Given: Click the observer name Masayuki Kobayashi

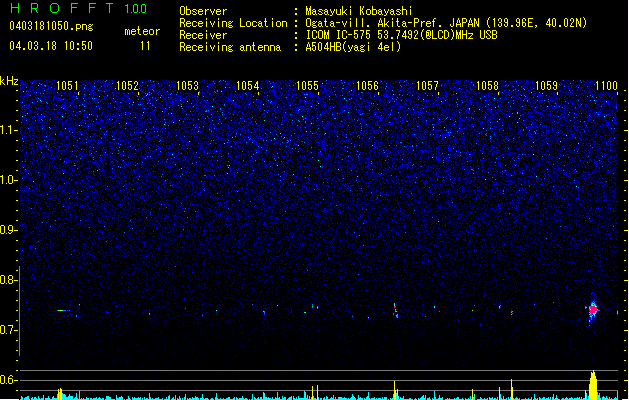Looking at the screenshot, I should (359, 11).
